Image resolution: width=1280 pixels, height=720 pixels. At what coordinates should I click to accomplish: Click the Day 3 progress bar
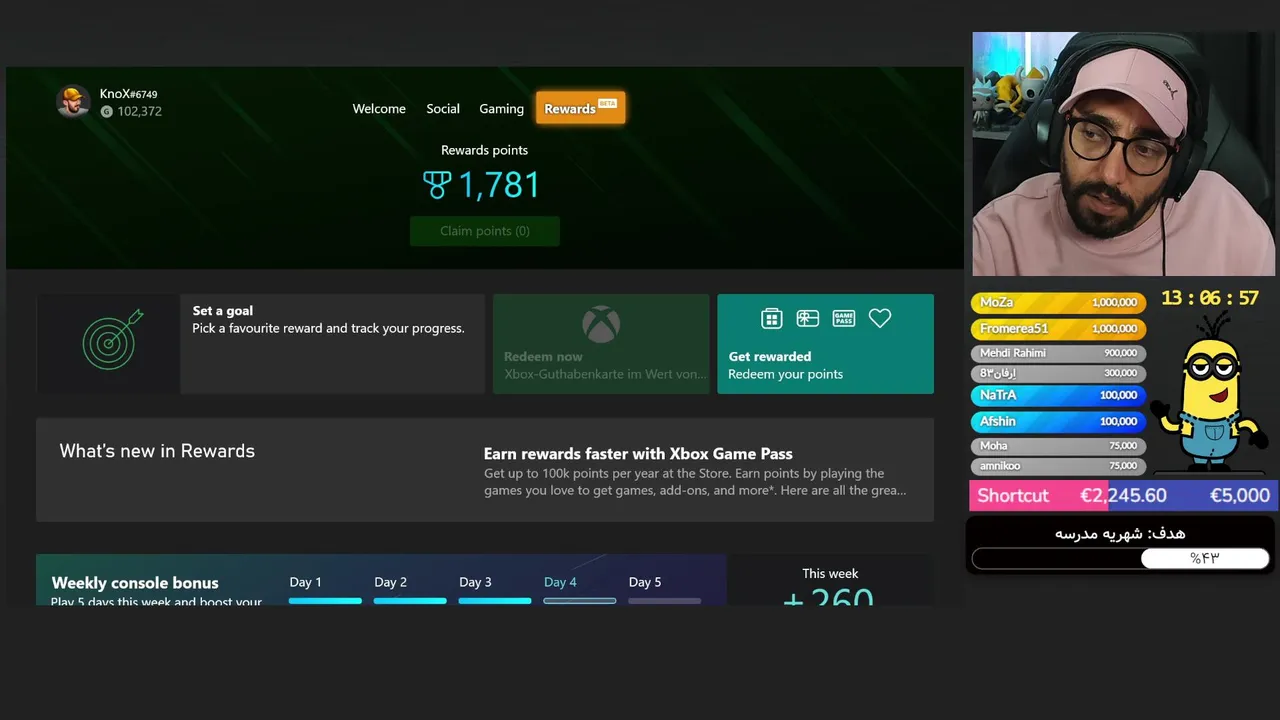point(495,601)
